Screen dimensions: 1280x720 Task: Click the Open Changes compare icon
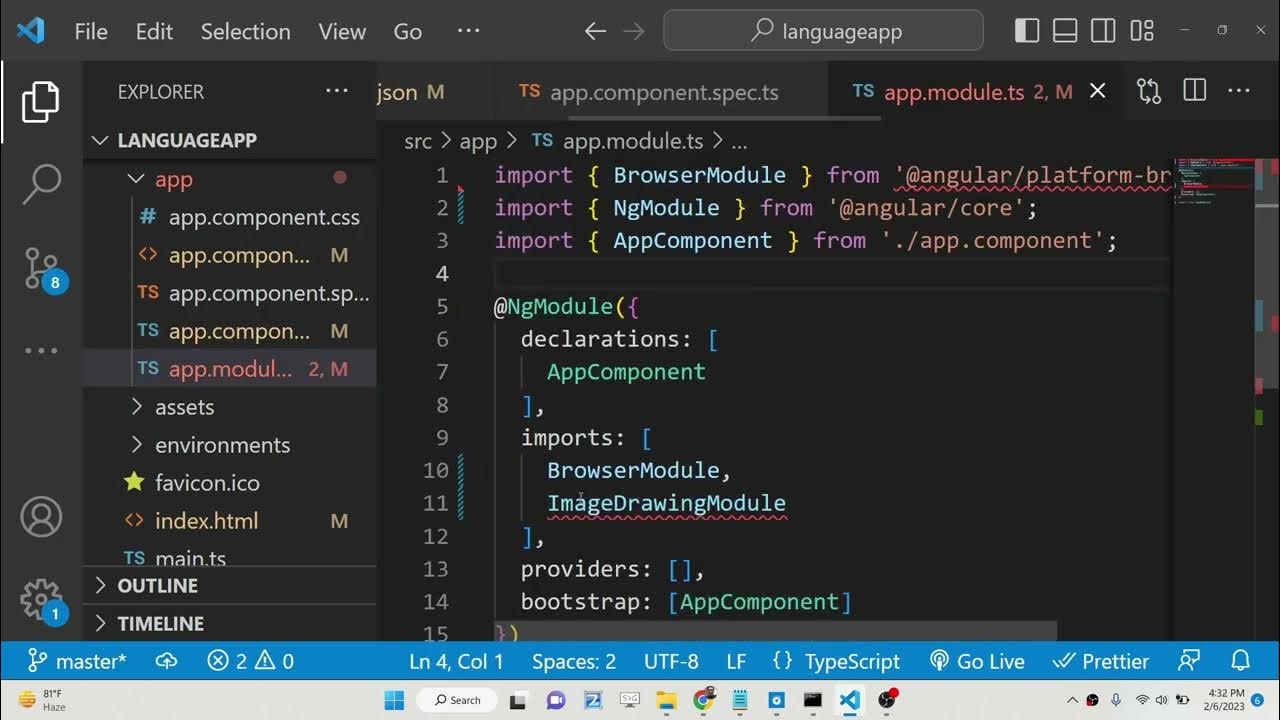tap(1149, 92)
